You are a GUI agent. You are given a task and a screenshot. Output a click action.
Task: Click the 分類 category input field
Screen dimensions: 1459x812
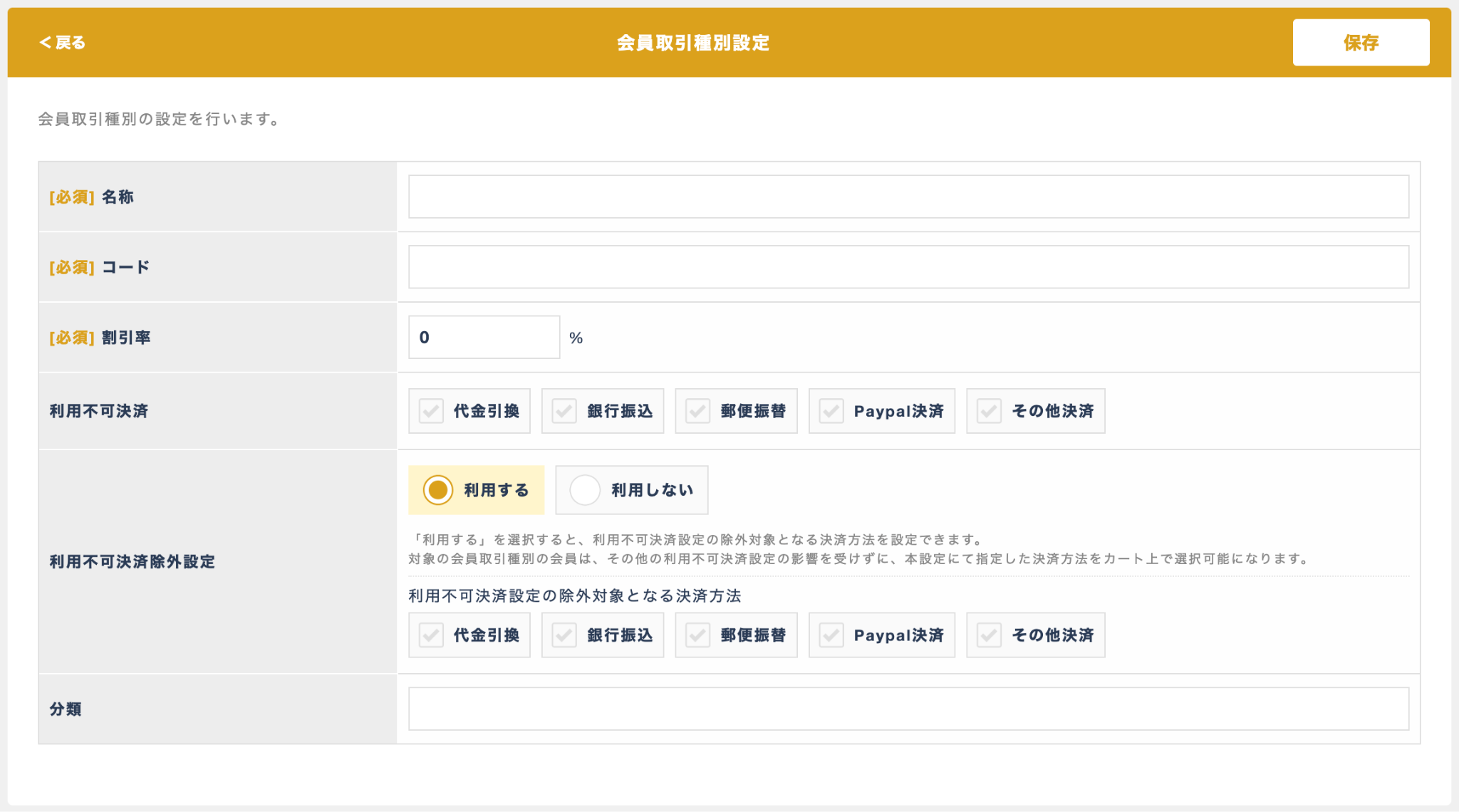coord(908,709)
